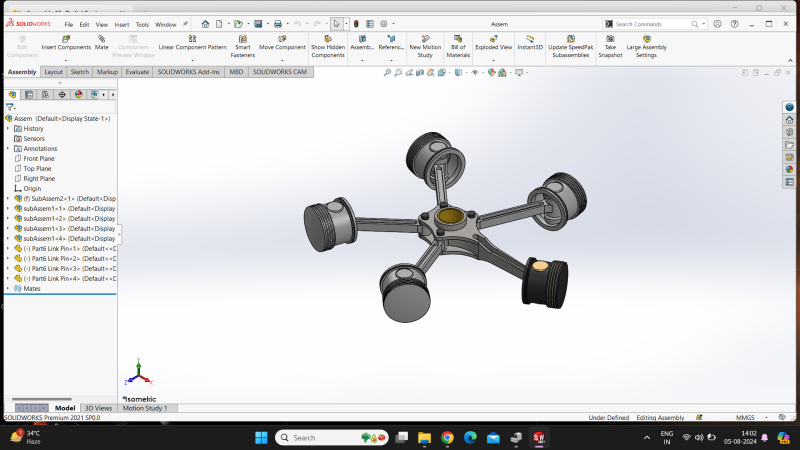Open the View menu
Screen dimensions: 800x450
pyautogui.click(x=102, y=24)
